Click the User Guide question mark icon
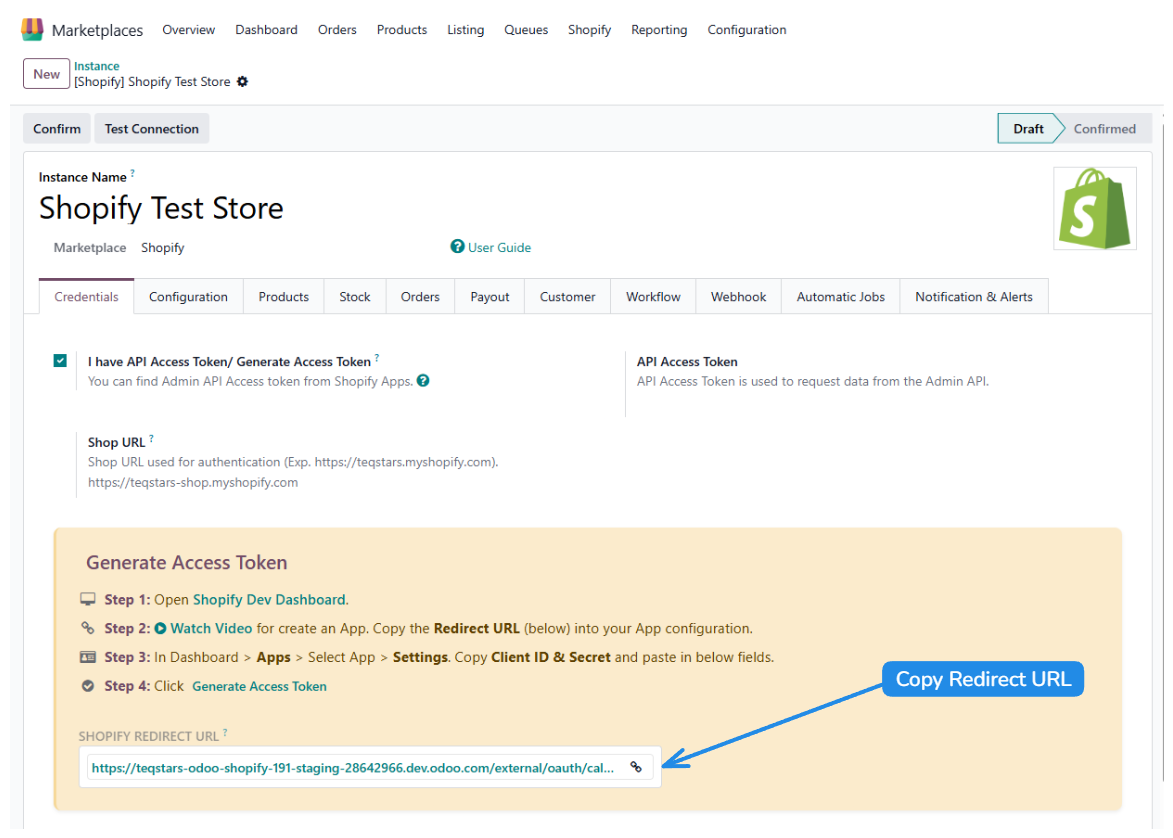1173x838 pixels. point(457,246)
